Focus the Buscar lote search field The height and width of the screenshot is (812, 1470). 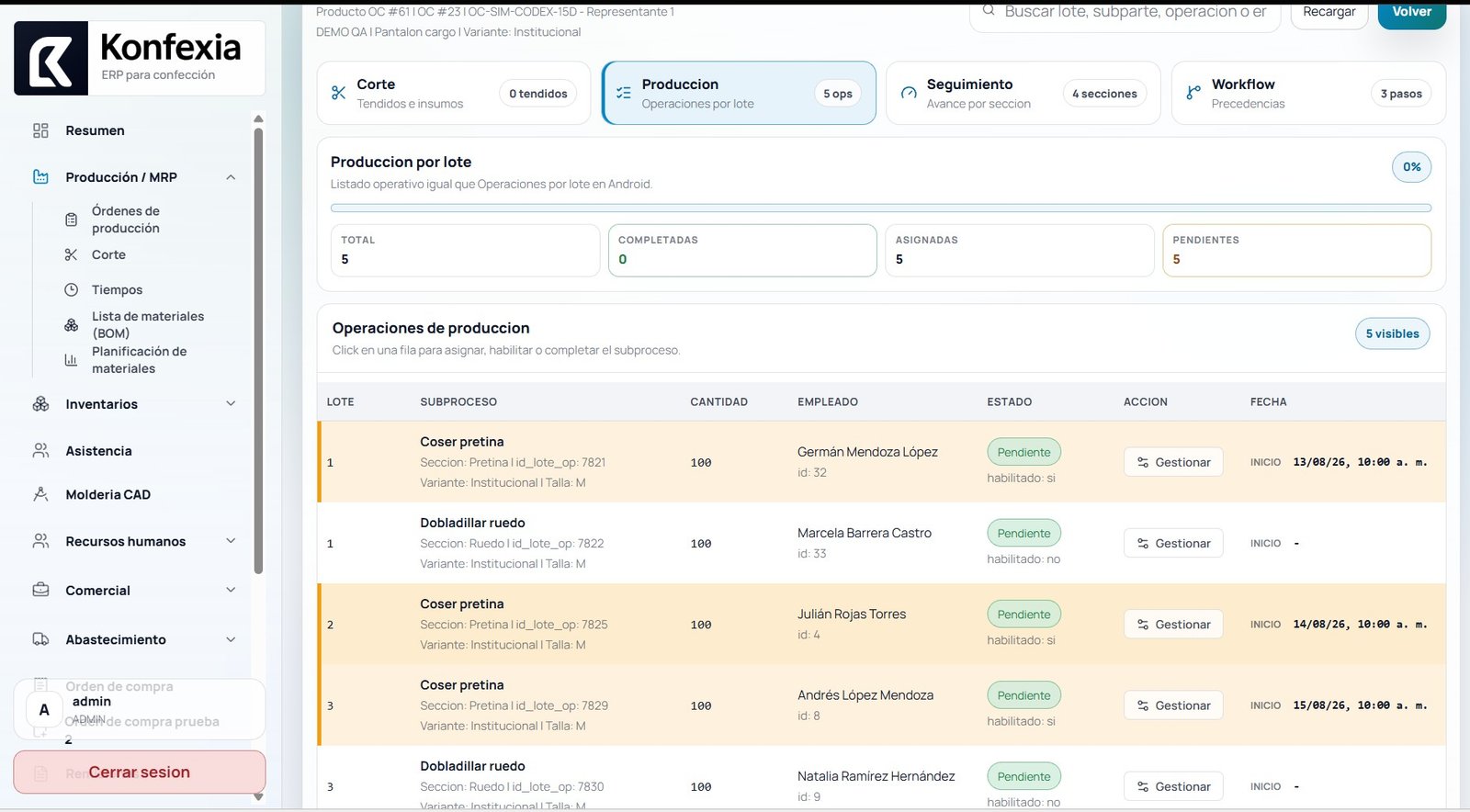(x=1125, y=13)
